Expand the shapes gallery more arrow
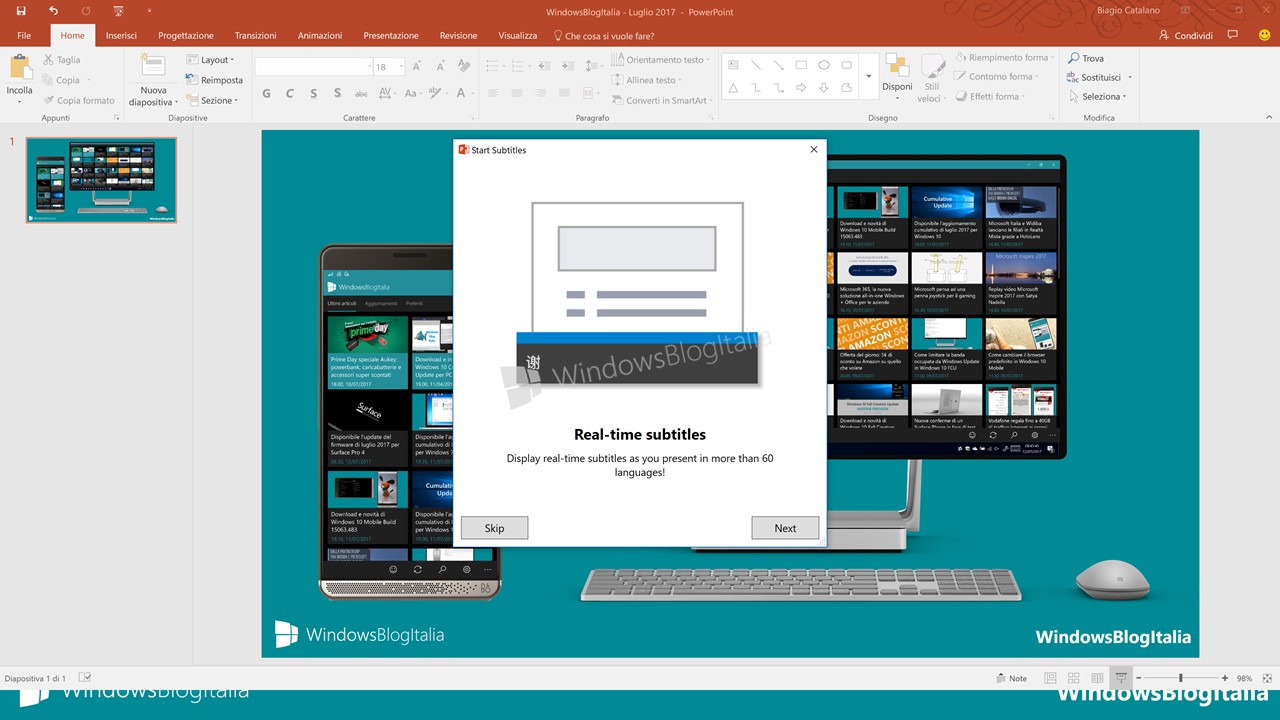 (x=868, y=77)
